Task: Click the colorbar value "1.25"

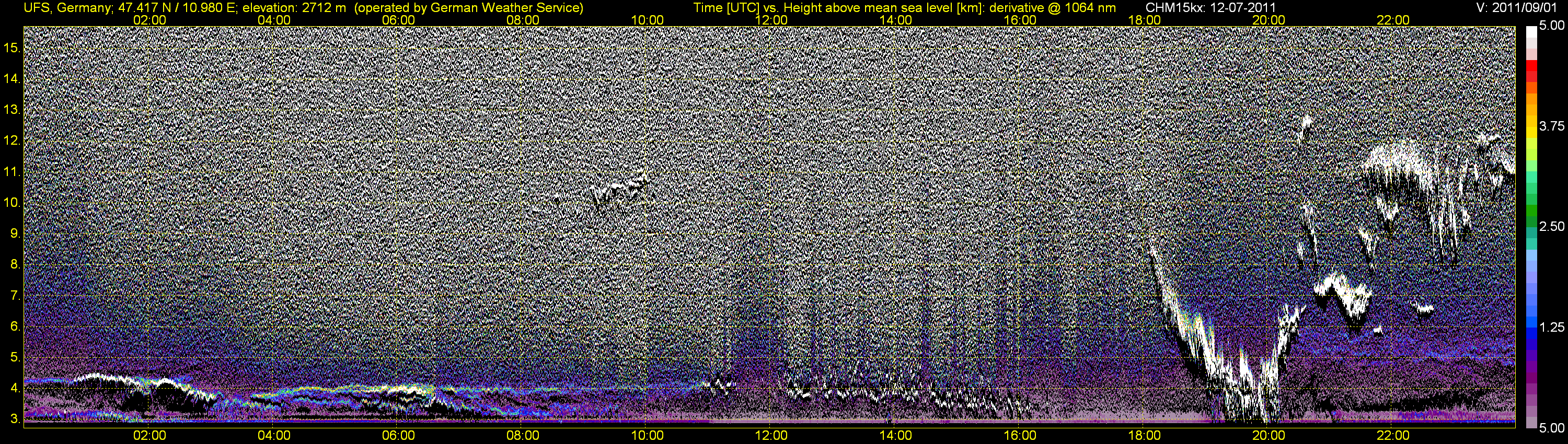Action: [1552, 327]
